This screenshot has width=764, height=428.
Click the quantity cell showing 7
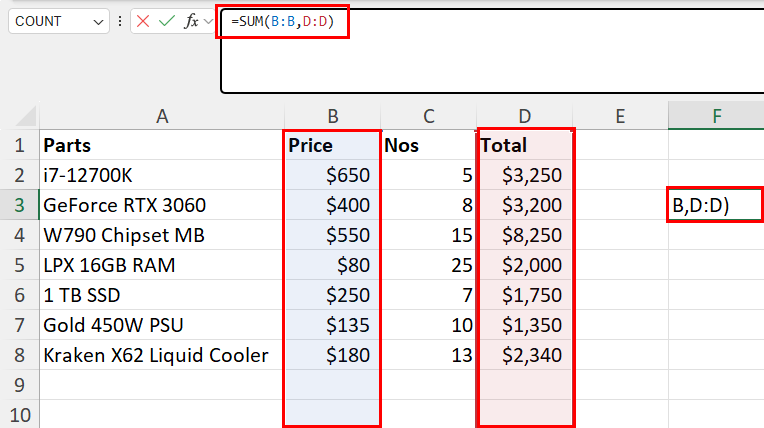coord(428,295)
